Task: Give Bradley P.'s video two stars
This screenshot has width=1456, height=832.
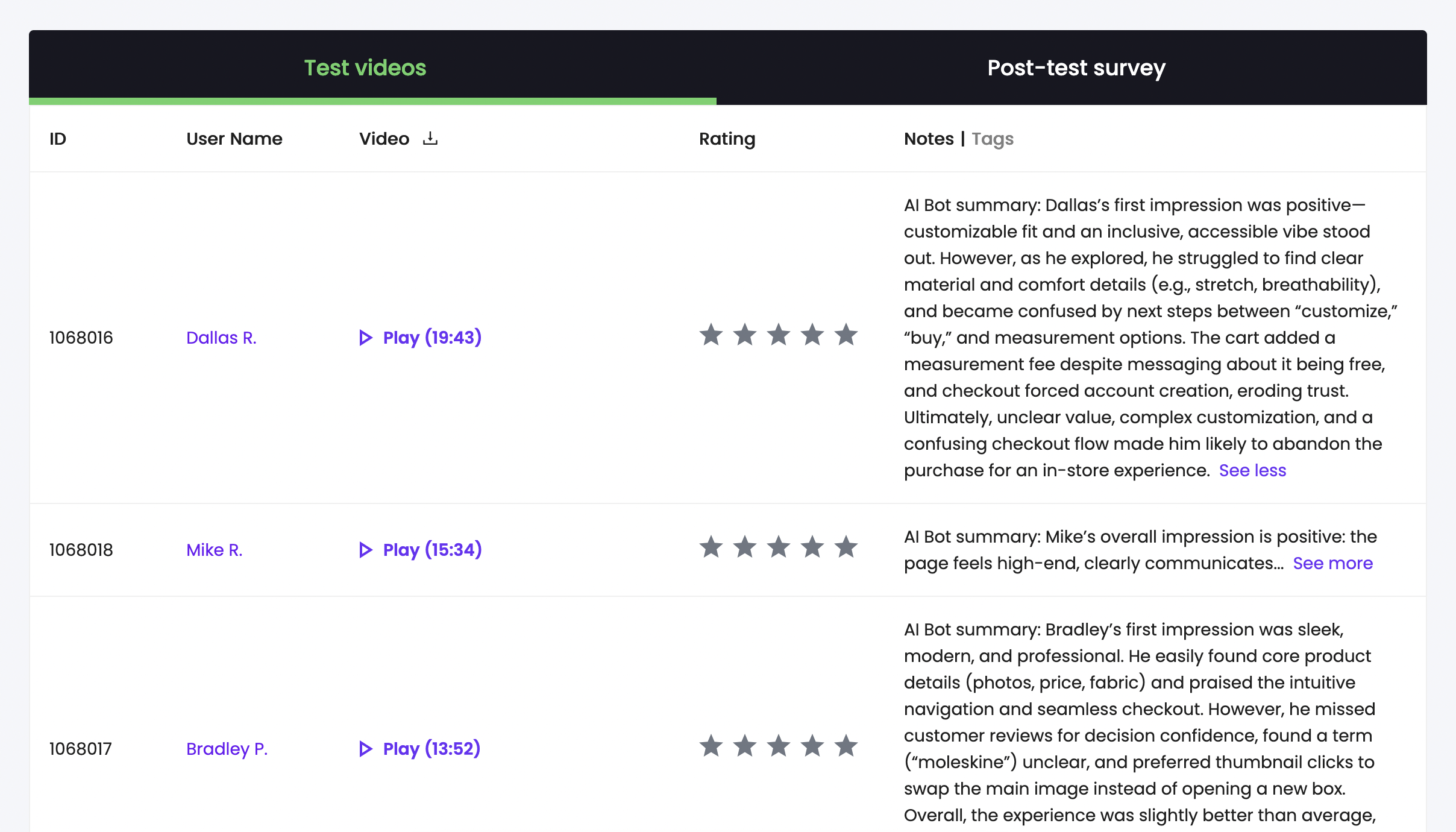Action: 745,746
